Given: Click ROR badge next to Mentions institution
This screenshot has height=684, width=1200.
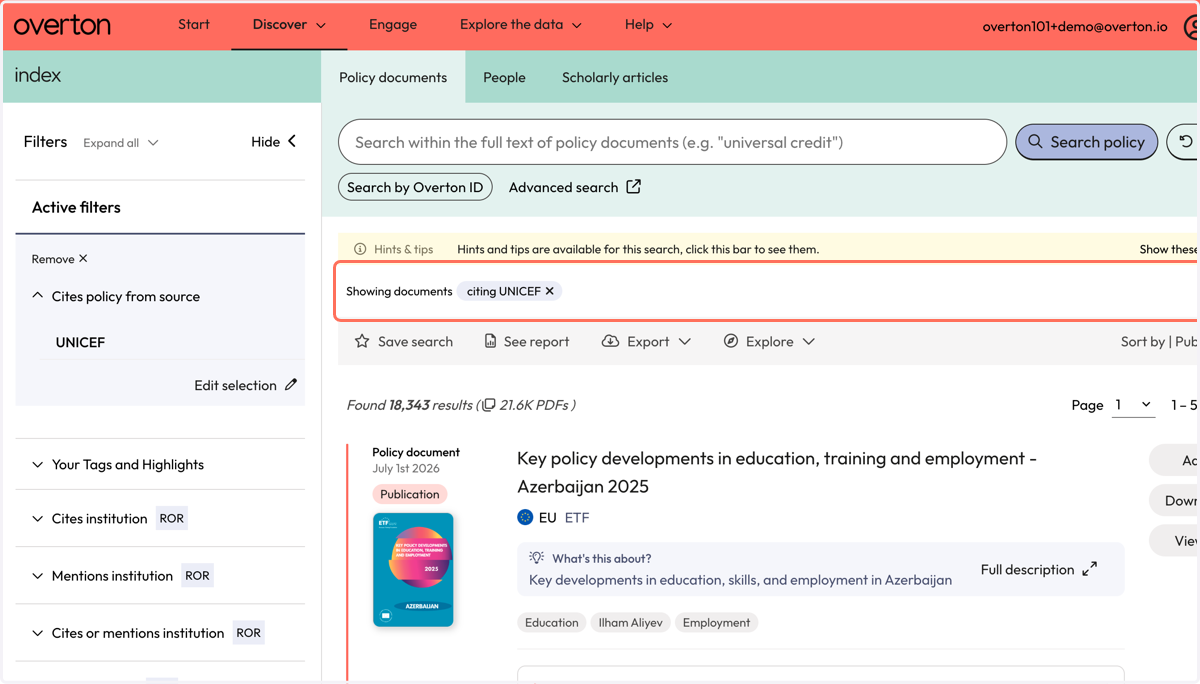Looking at the screenshot, I should tap(197, 576).
